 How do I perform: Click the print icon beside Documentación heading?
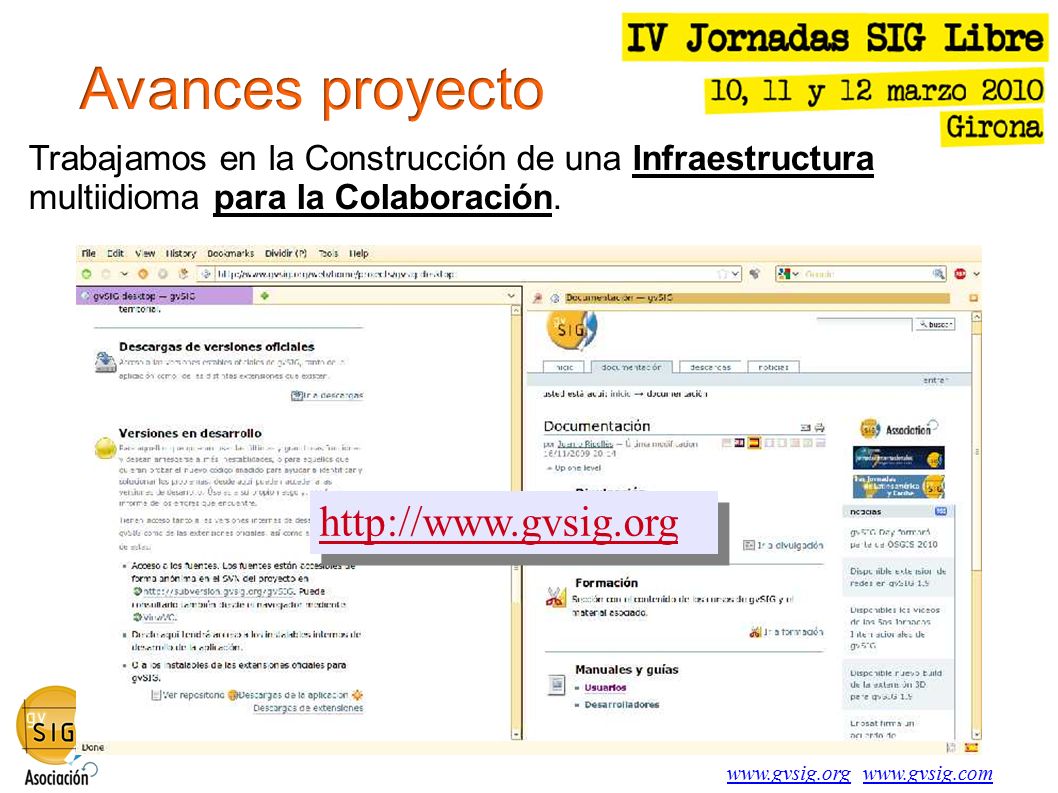819,427
